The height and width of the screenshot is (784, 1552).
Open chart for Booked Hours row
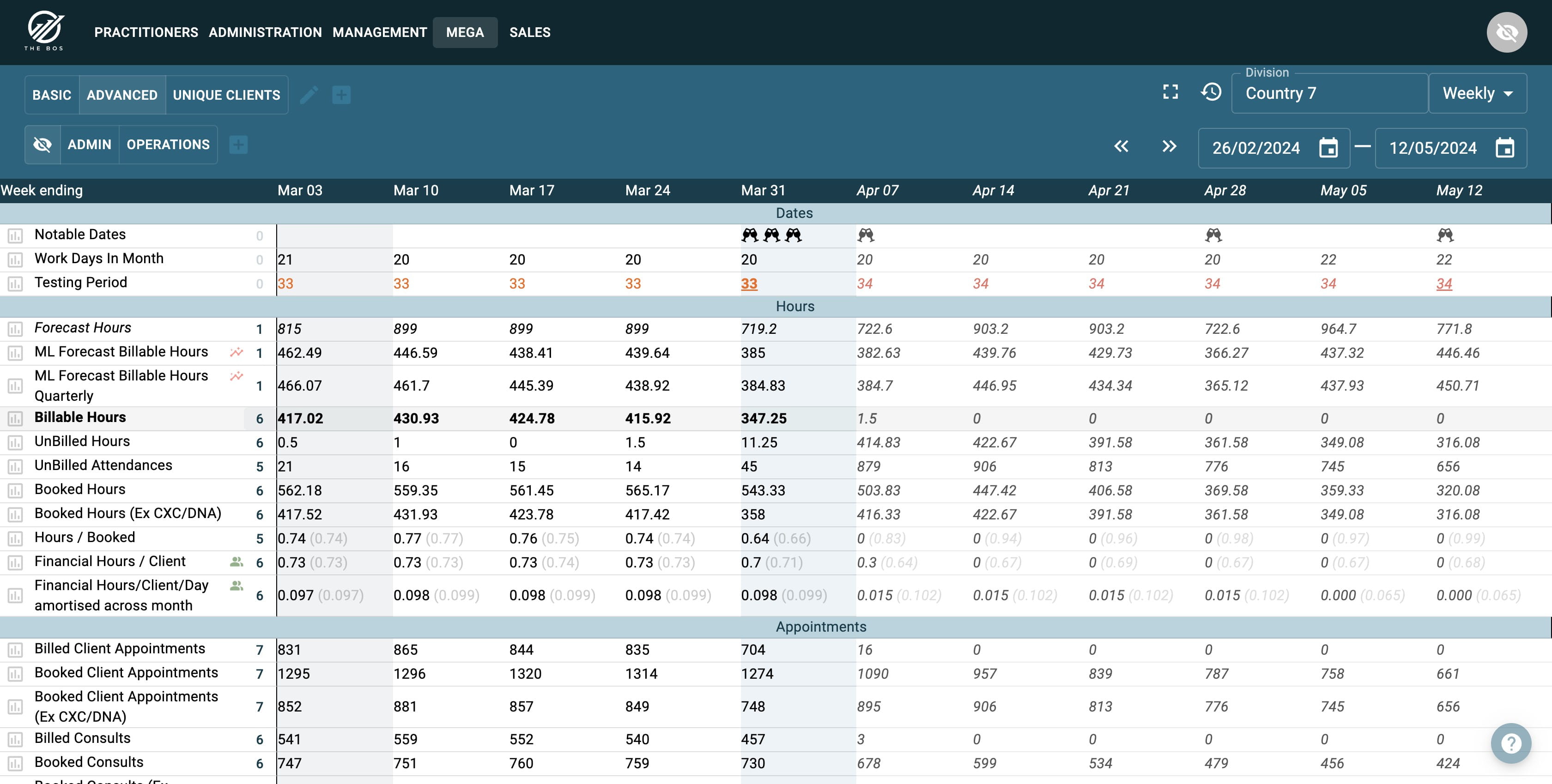pyautogui.click(x=15, y=491)
